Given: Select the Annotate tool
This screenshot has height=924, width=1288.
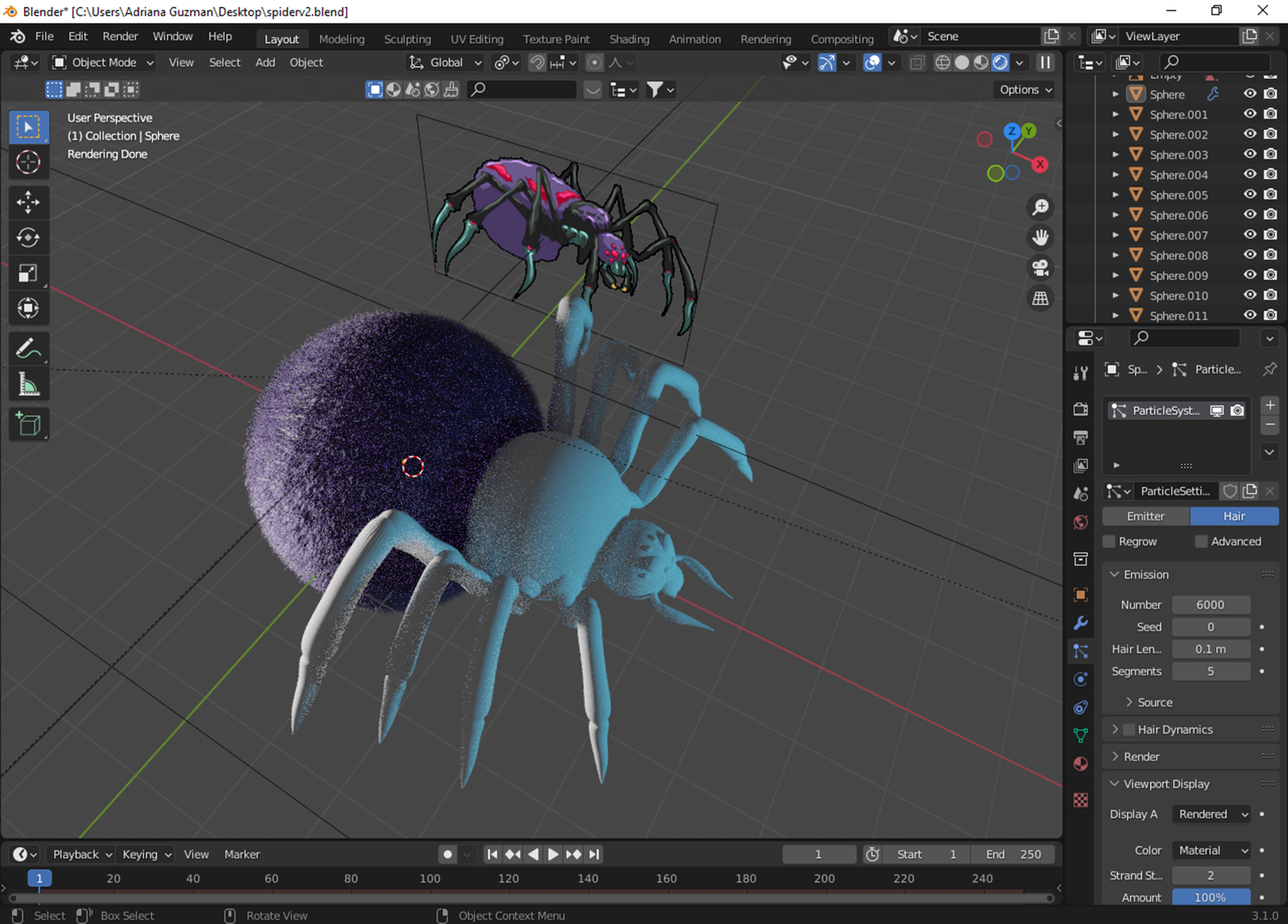Looking at the screenshot, I should [x=28, y=349].
